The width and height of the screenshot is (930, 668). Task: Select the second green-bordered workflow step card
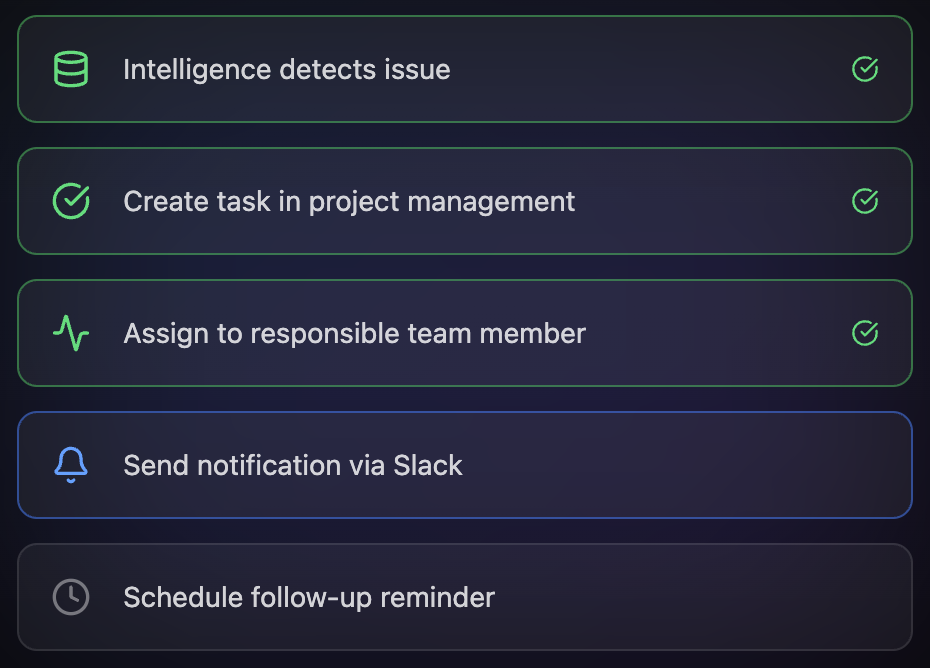(700, 201)
